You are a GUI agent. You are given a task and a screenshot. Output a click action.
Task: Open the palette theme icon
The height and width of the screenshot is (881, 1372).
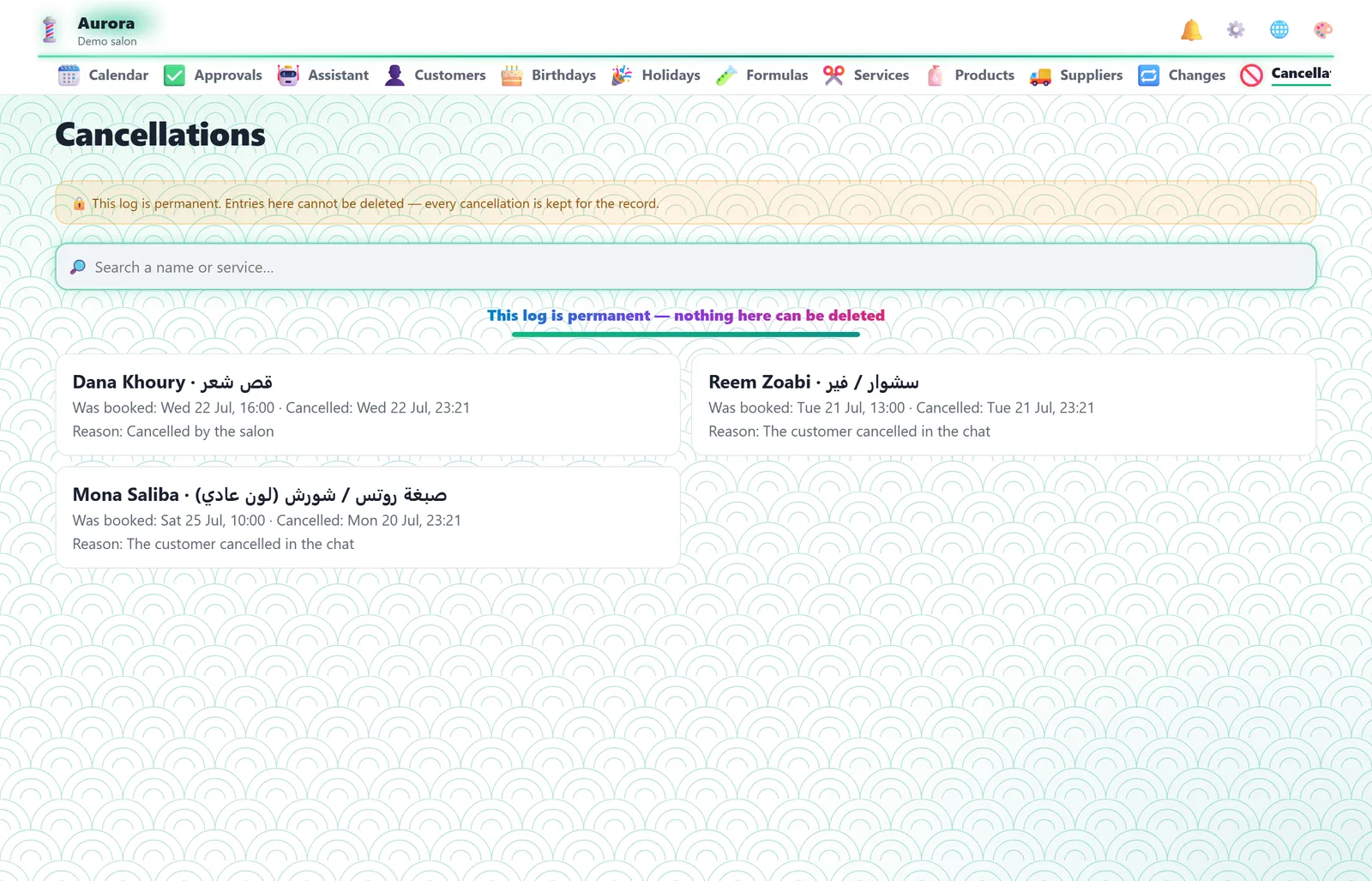tap(1323, 30)
